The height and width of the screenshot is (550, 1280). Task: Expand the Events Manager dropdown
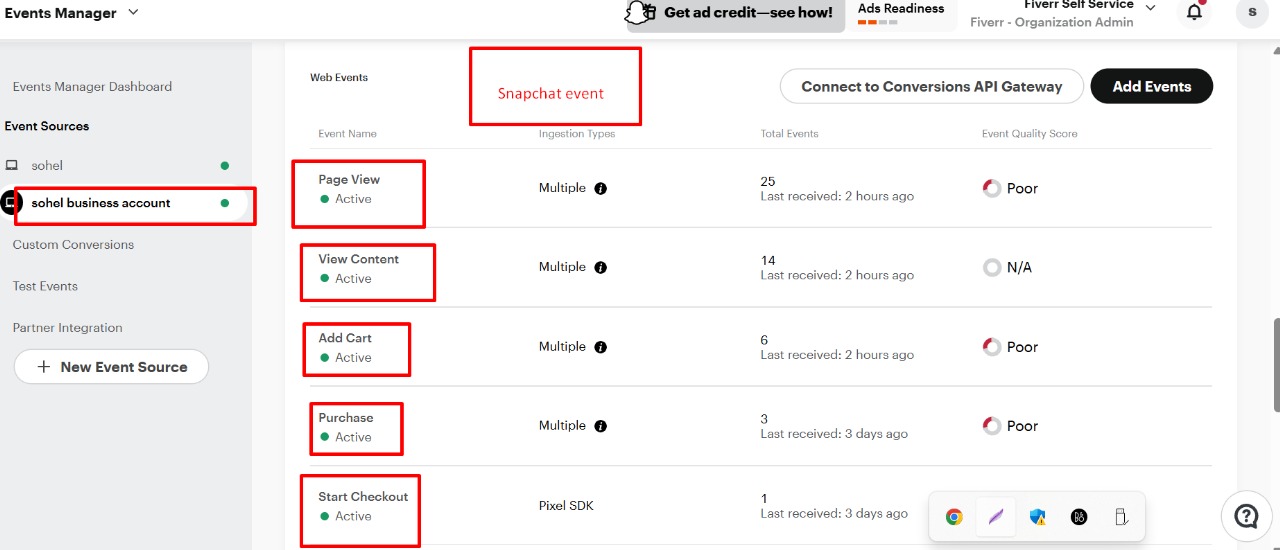point(134,12)
